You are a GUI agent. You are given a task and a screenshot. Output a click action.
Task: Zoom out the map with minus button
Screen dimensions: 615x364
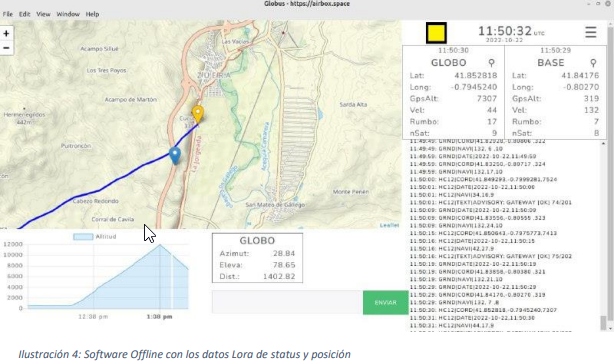point(6,48)
